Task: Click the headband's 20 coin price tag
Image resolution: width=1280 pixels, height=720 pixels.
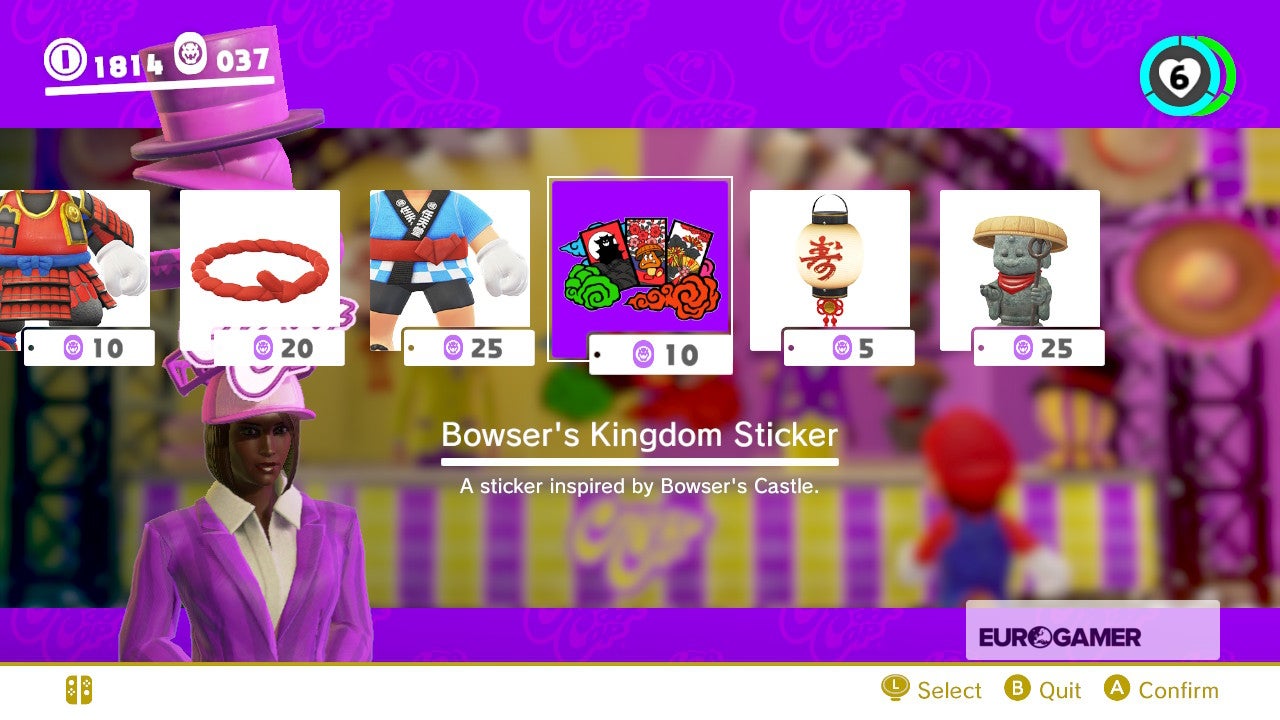Action: coord(279,348)
